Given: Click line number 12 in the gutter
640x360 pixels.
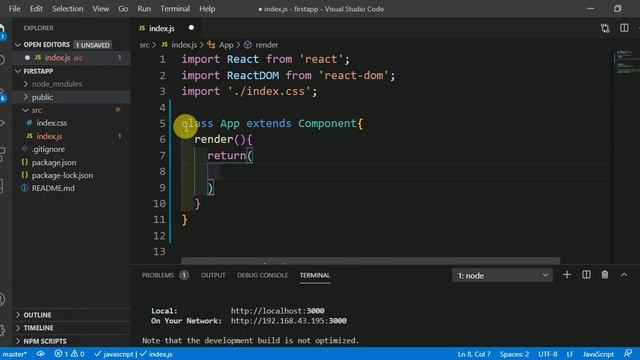Looking at the screenshot, I should [x=159, y=236].
